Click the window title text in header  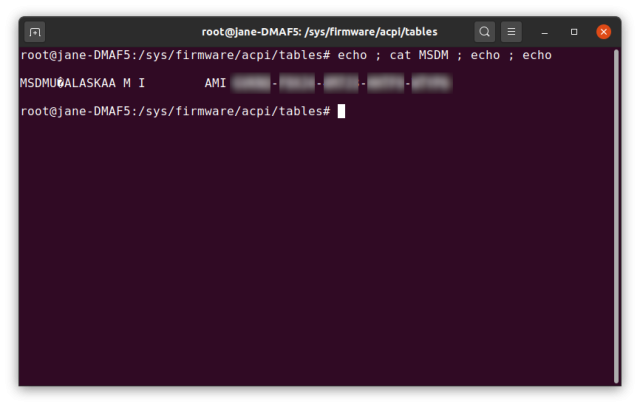coord(320,32)
